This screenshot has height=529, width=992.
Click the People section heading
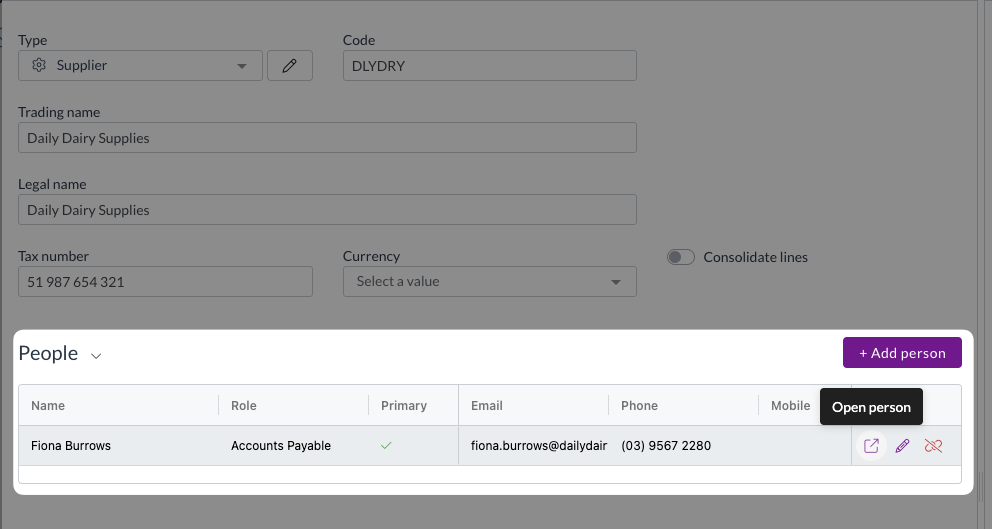point(48,353)
